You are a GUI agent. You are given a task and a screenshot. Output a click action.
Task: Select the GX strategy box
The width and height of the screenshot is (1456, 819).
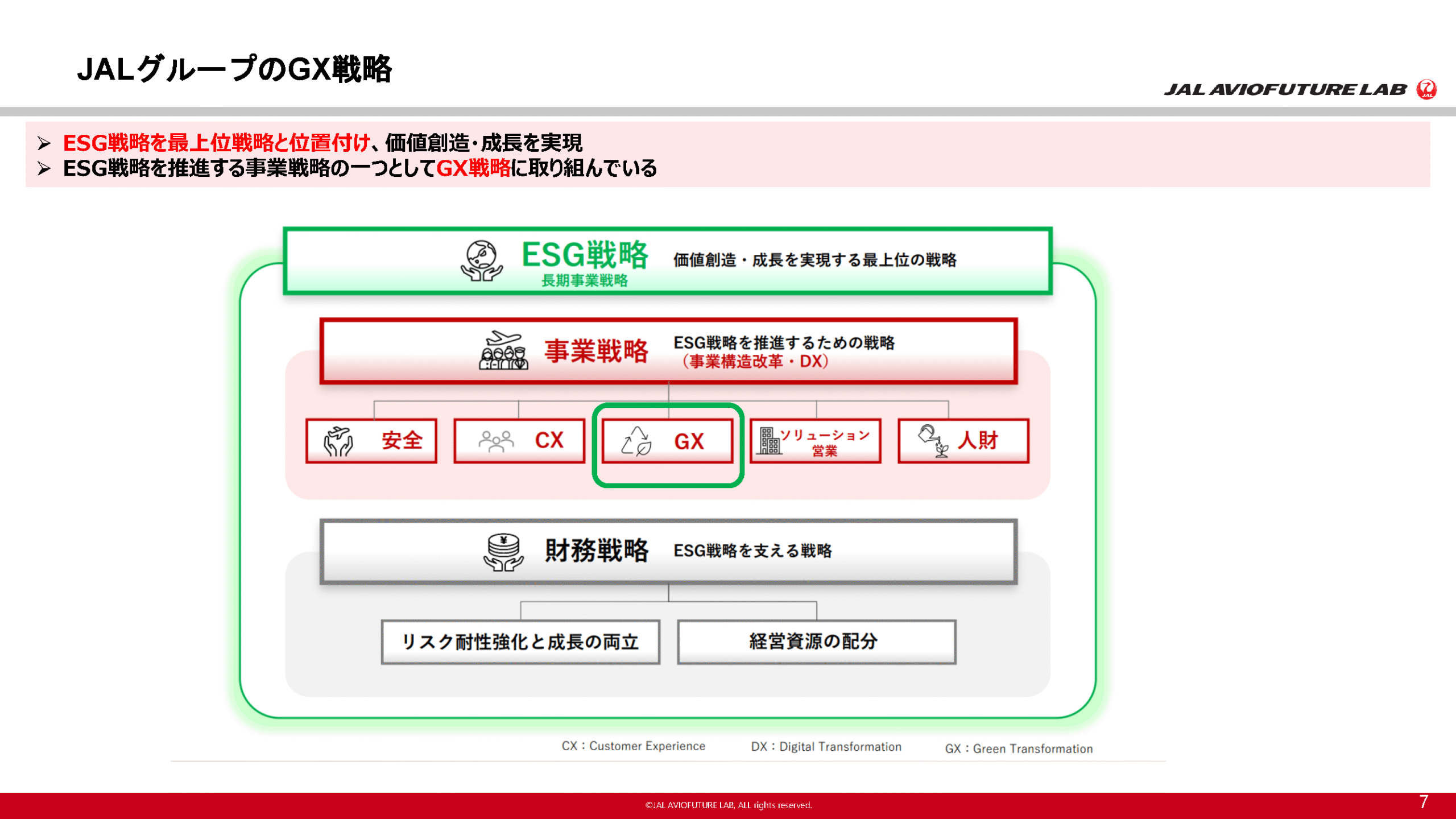(x=668, y=441)
